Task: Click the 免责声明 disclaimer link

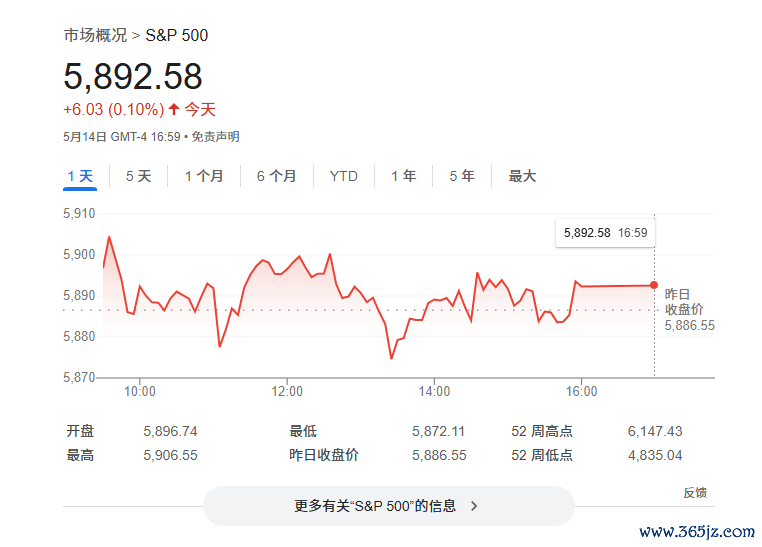Action: (215, 137)
